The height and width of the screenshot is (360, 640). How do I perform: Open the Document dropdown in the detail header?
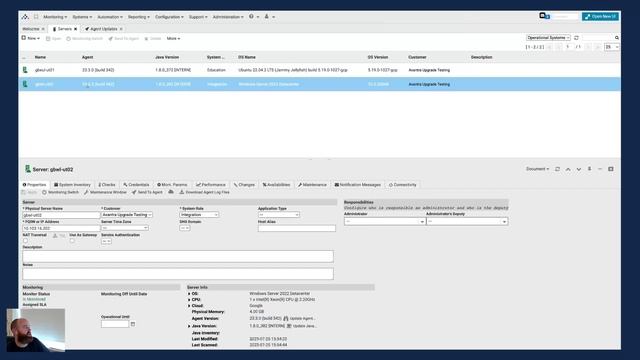pyautogui.click(x=537, y=169)
